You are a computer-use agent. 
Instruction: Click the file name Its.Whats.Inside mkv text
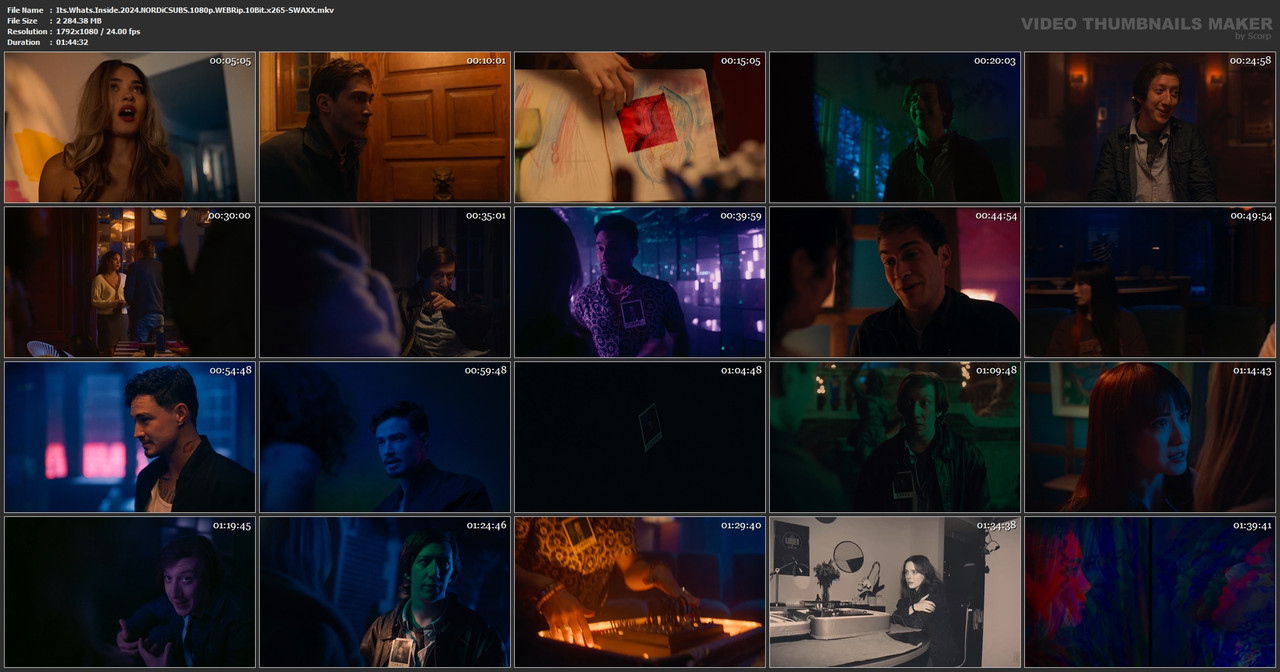195,10
